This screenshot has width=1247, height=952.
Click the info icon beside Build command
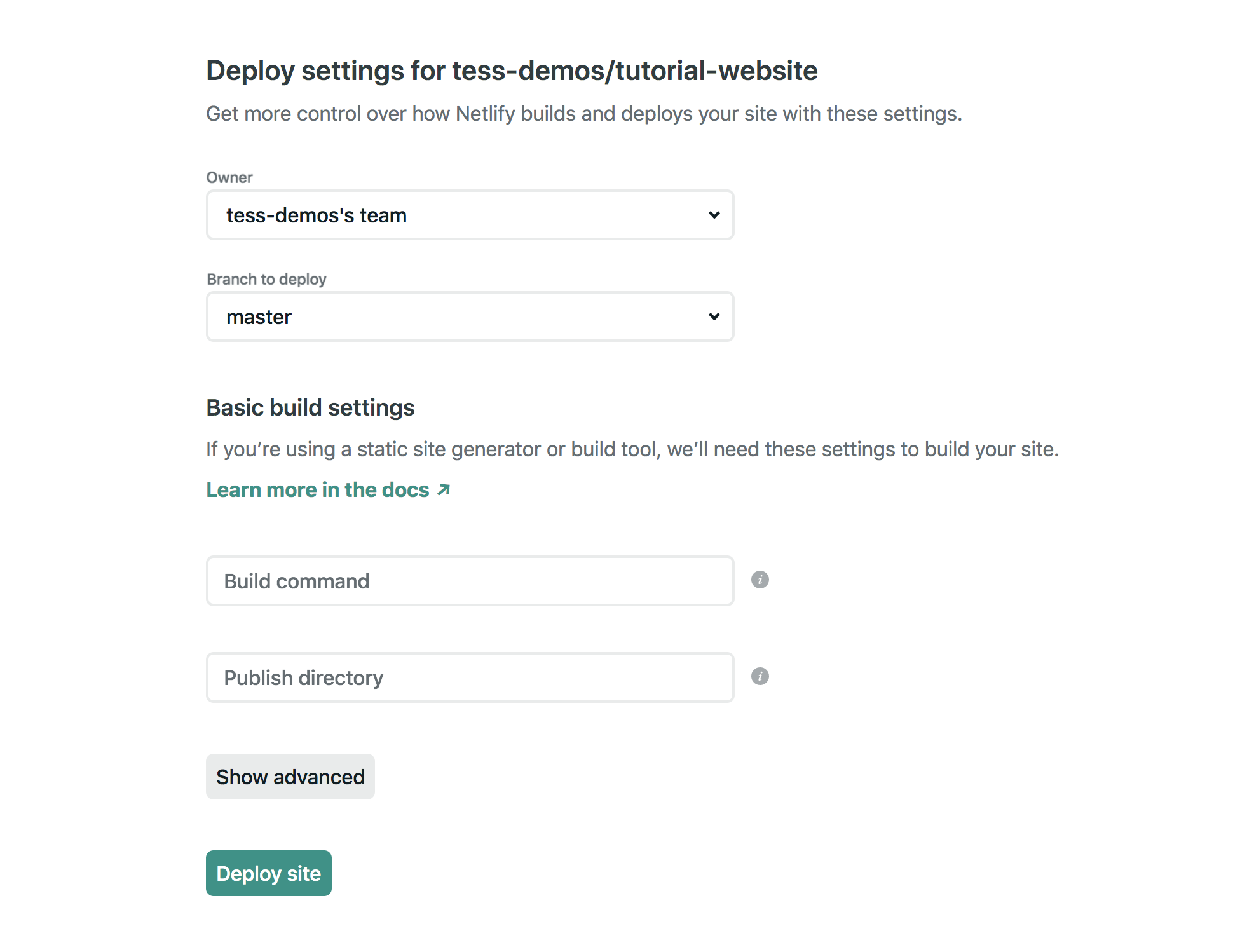pyautogui.click(x=760, y=580)
